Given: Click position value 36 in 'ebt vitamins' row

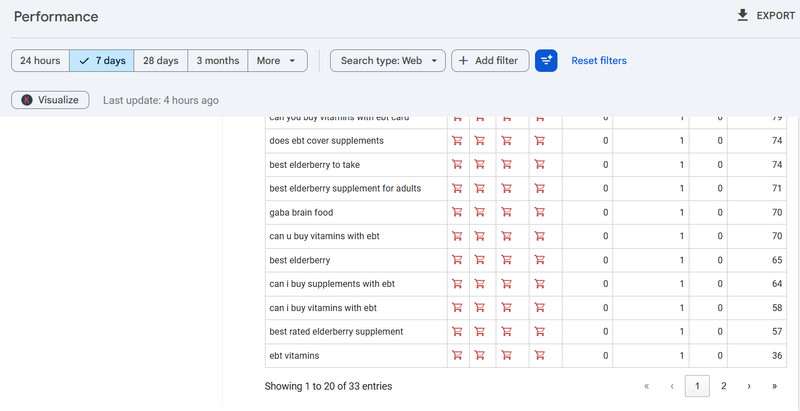Looking at the screenshot, I should (777, 355).
